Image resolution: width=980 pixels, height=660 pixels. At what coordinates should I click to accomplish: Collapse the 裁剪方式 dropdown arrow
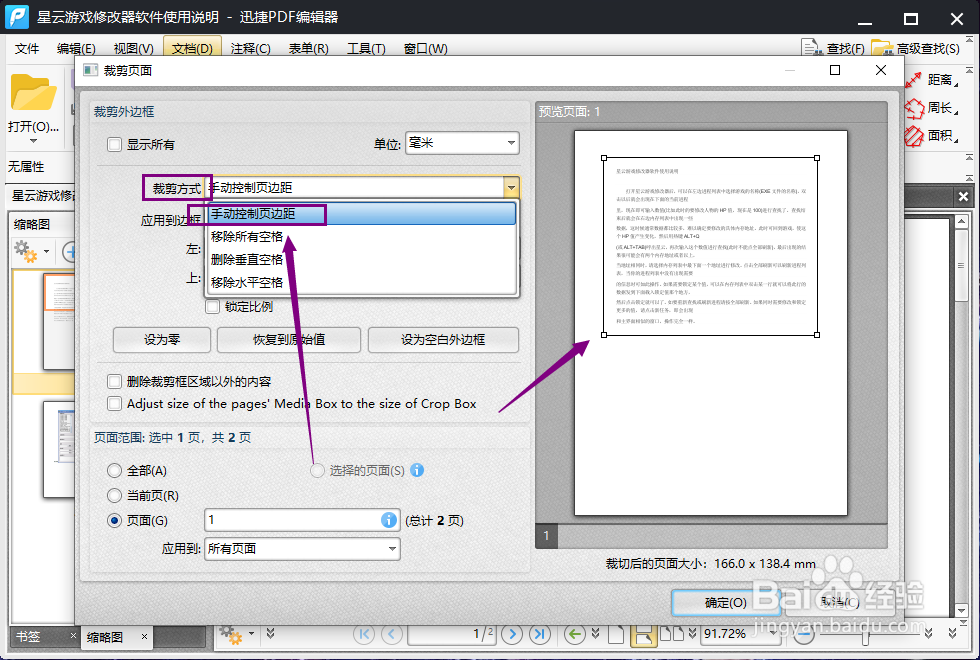tap(511, 188)
